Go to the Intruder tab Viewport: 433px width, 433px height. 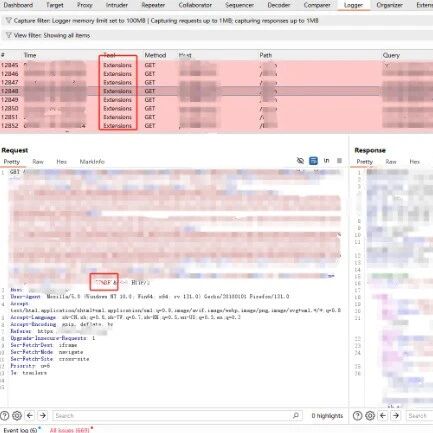point(117,5)
